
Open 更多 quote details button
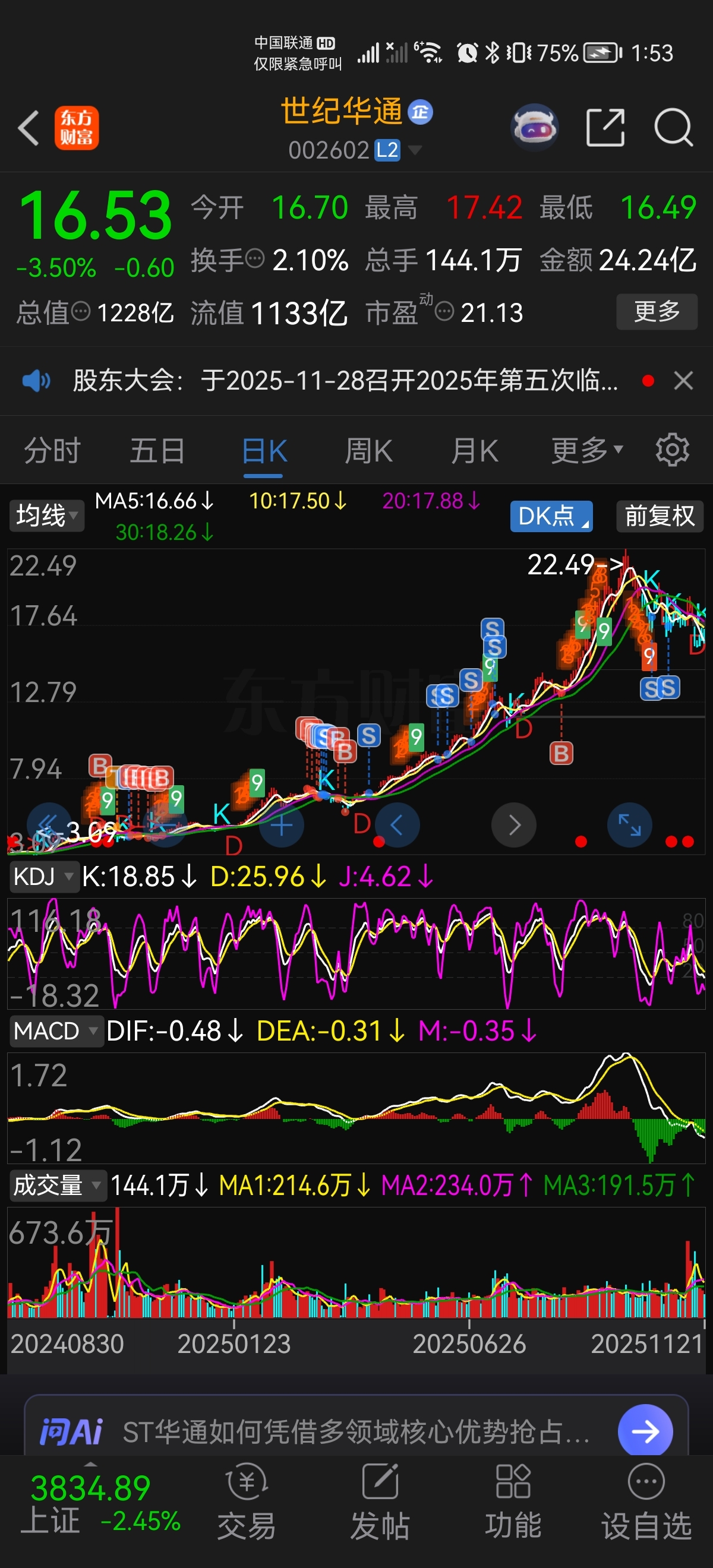657,312
